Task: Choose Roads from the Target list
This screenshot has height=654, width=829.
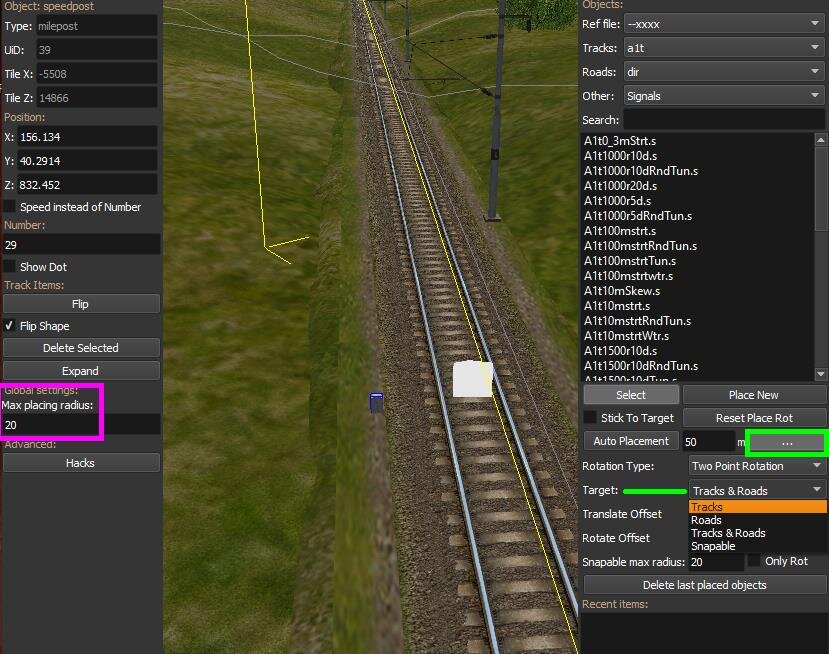Action: [706, 520]
